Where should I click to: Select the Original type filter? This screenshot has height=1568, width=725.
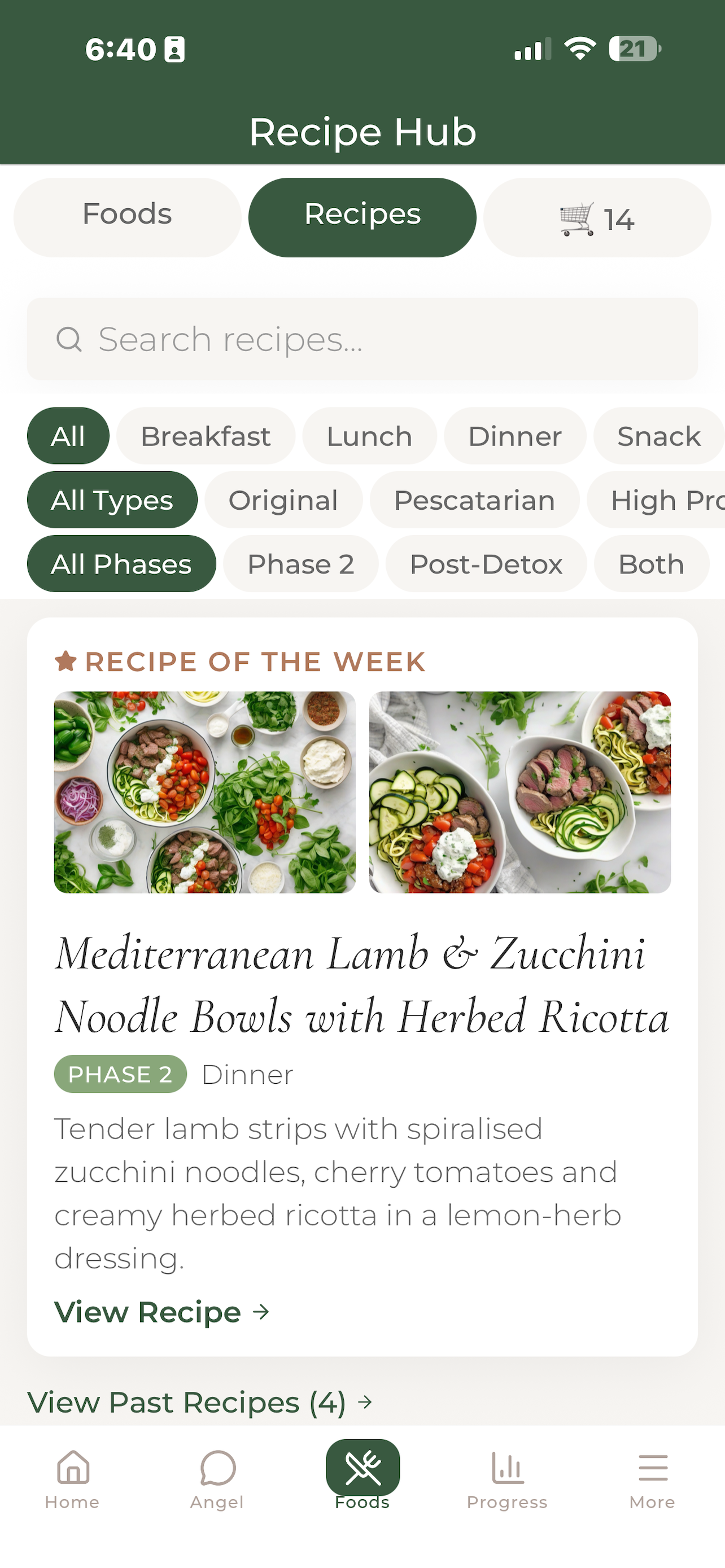[283, 500]
